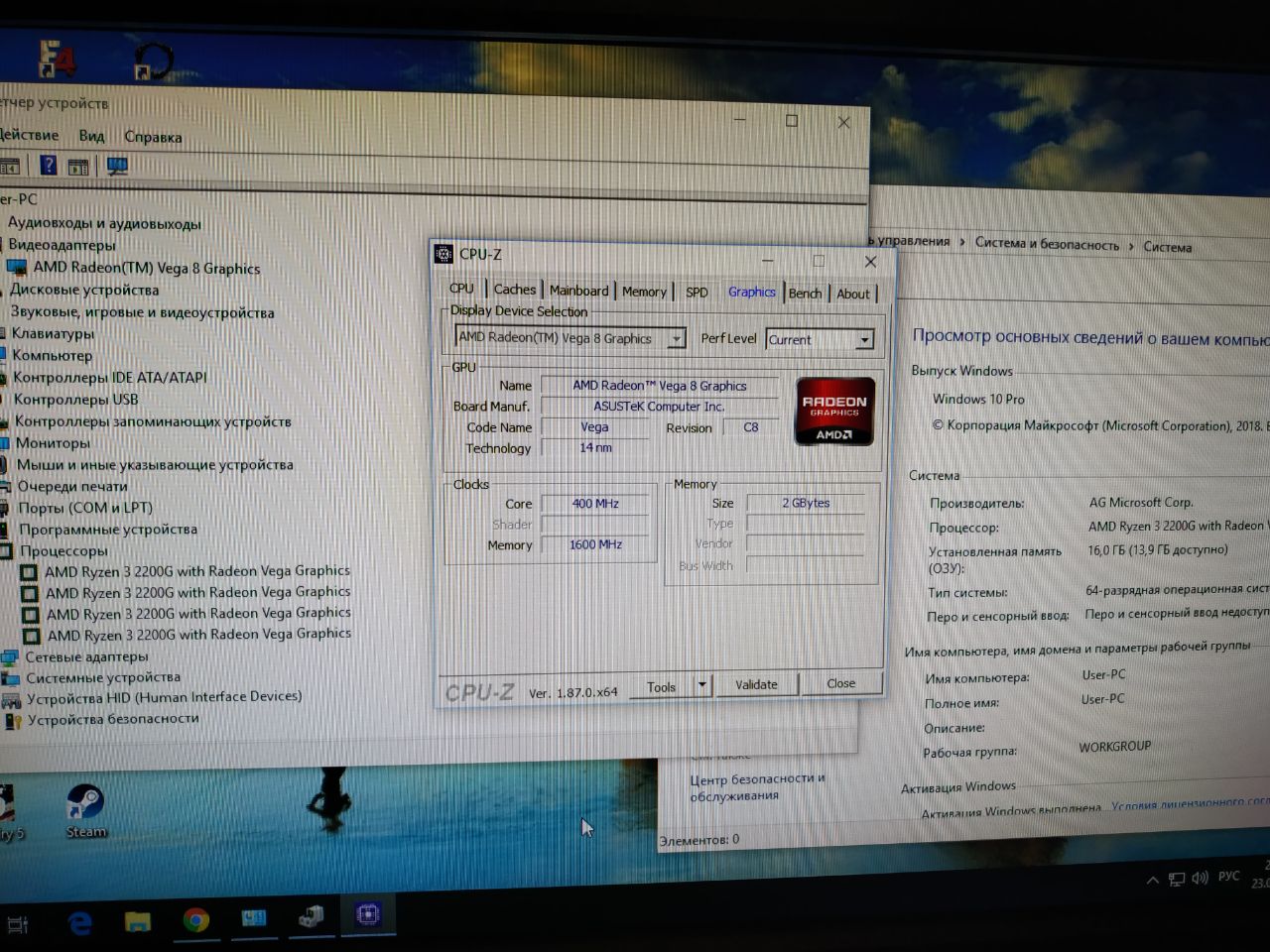Select Очереди печати in device tree
1270x952 pixels.
[72, 486]
